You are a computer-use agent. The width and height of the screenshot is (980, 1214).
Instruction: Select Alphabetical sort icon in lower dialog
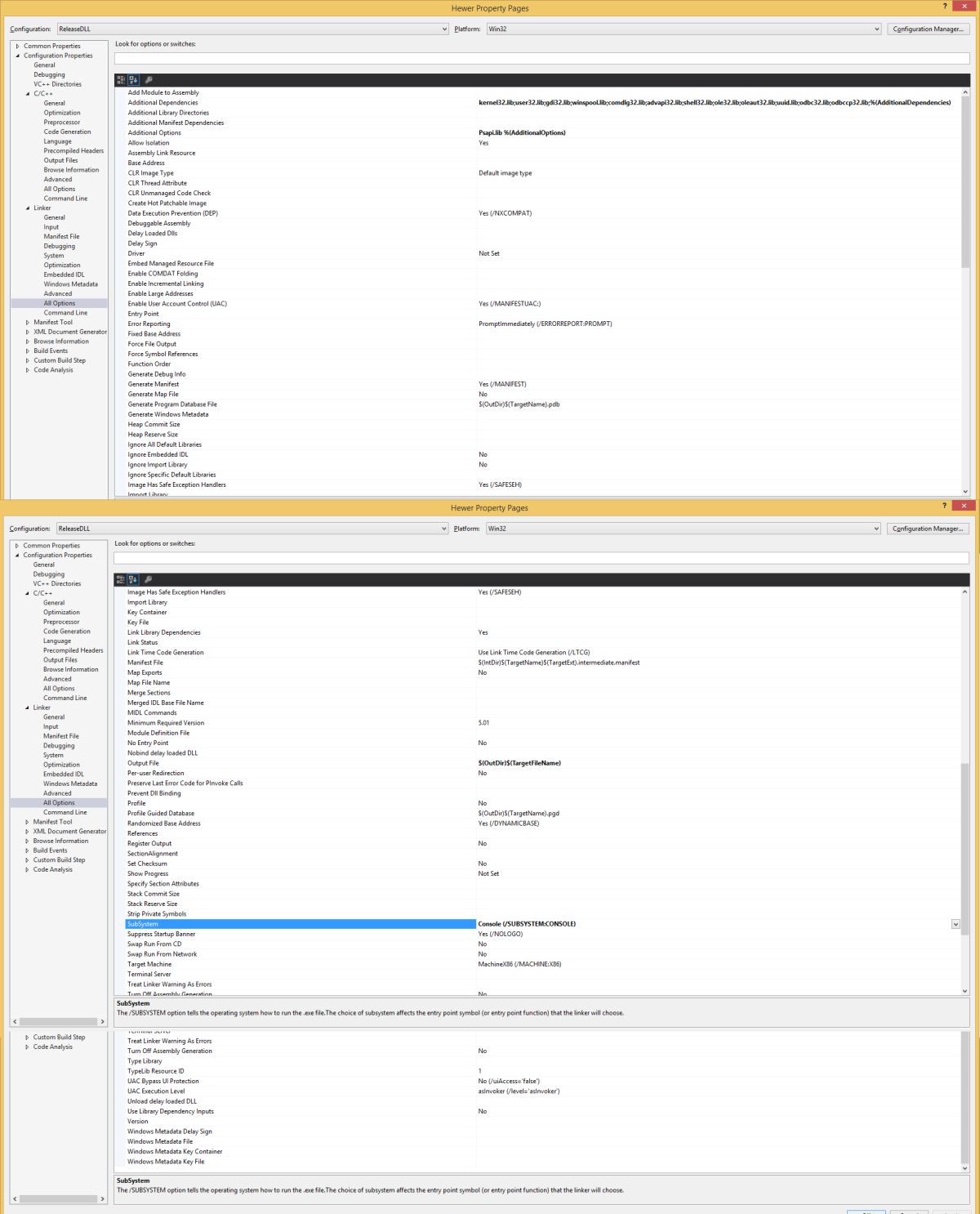pos(132,579)
